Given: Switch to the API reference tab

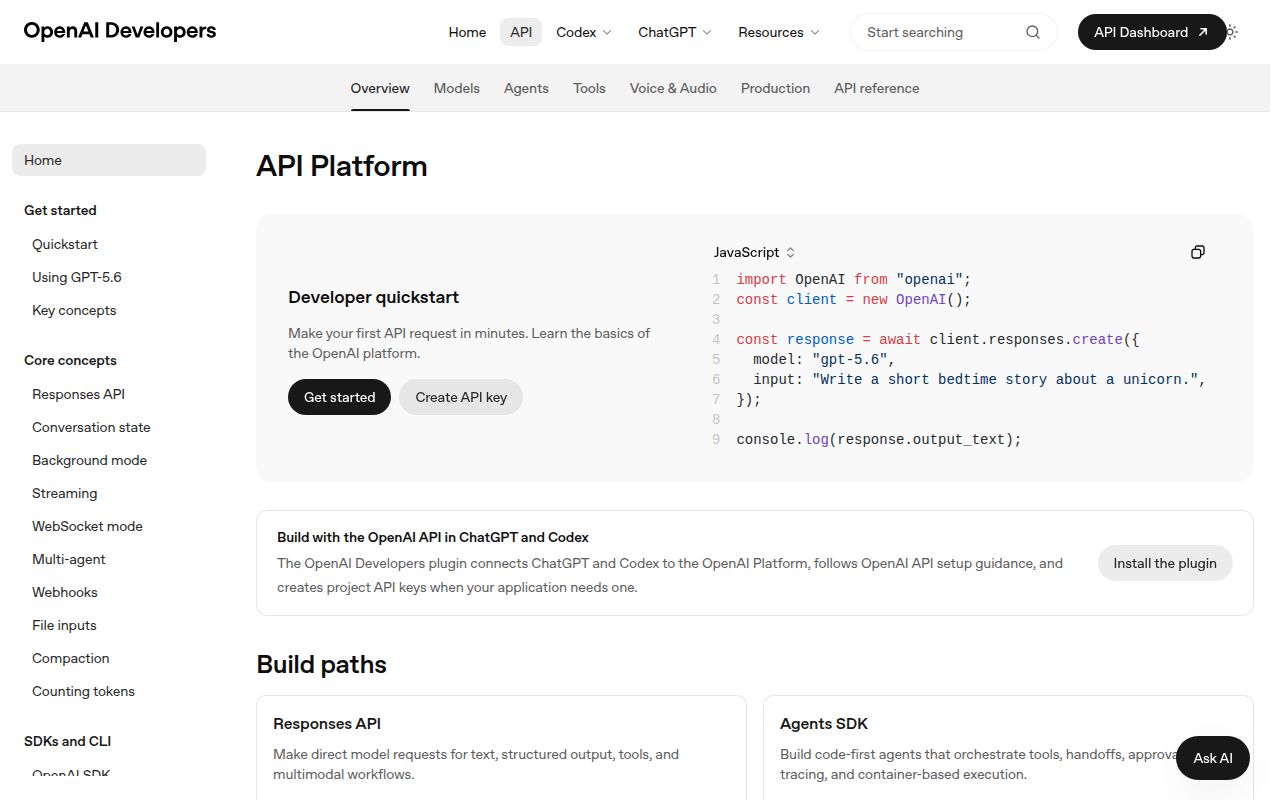Looking at the screenshot, I should (877, 88).
